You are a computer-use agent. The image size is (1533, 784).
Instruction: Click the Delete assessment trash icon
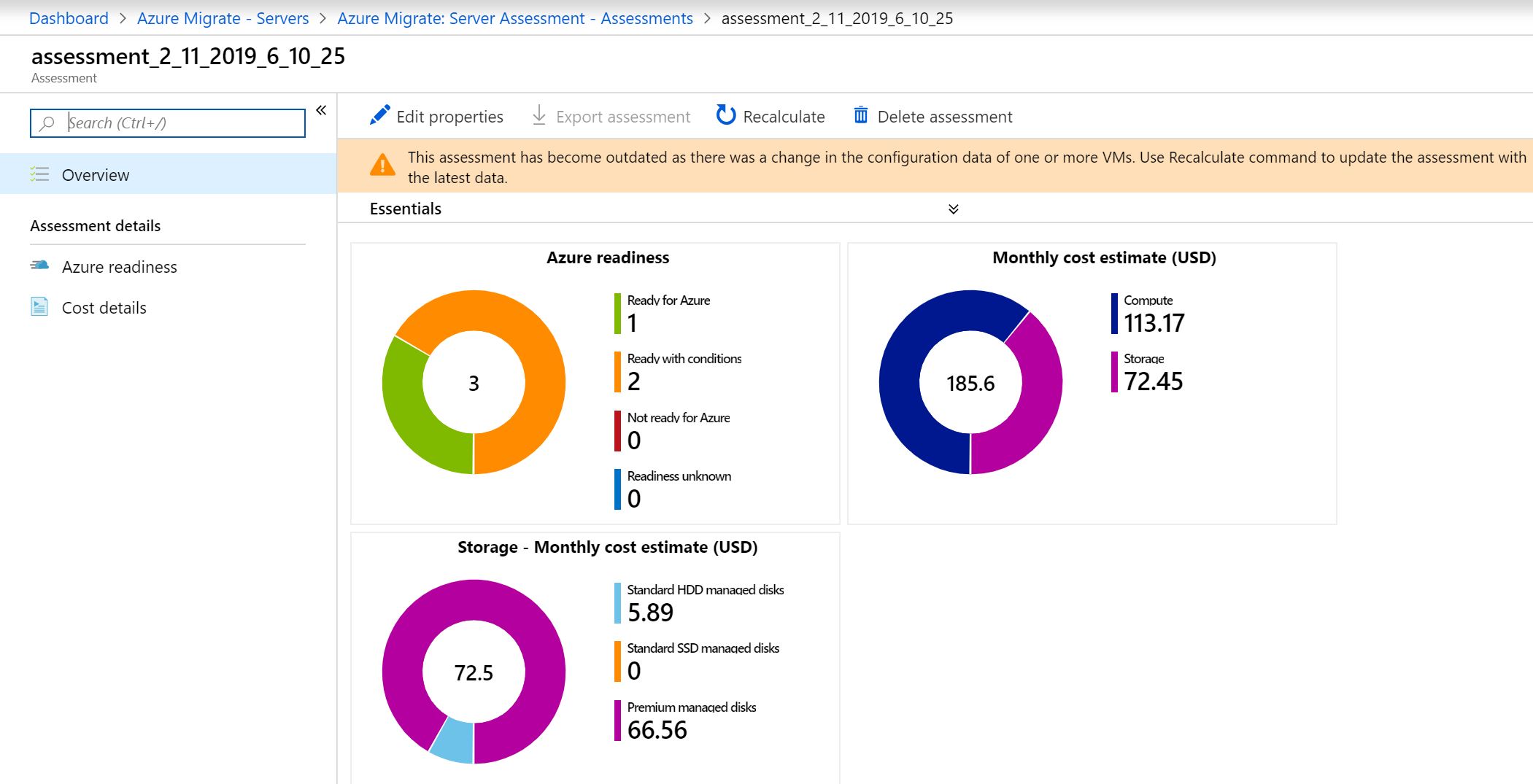coord(861,115)
